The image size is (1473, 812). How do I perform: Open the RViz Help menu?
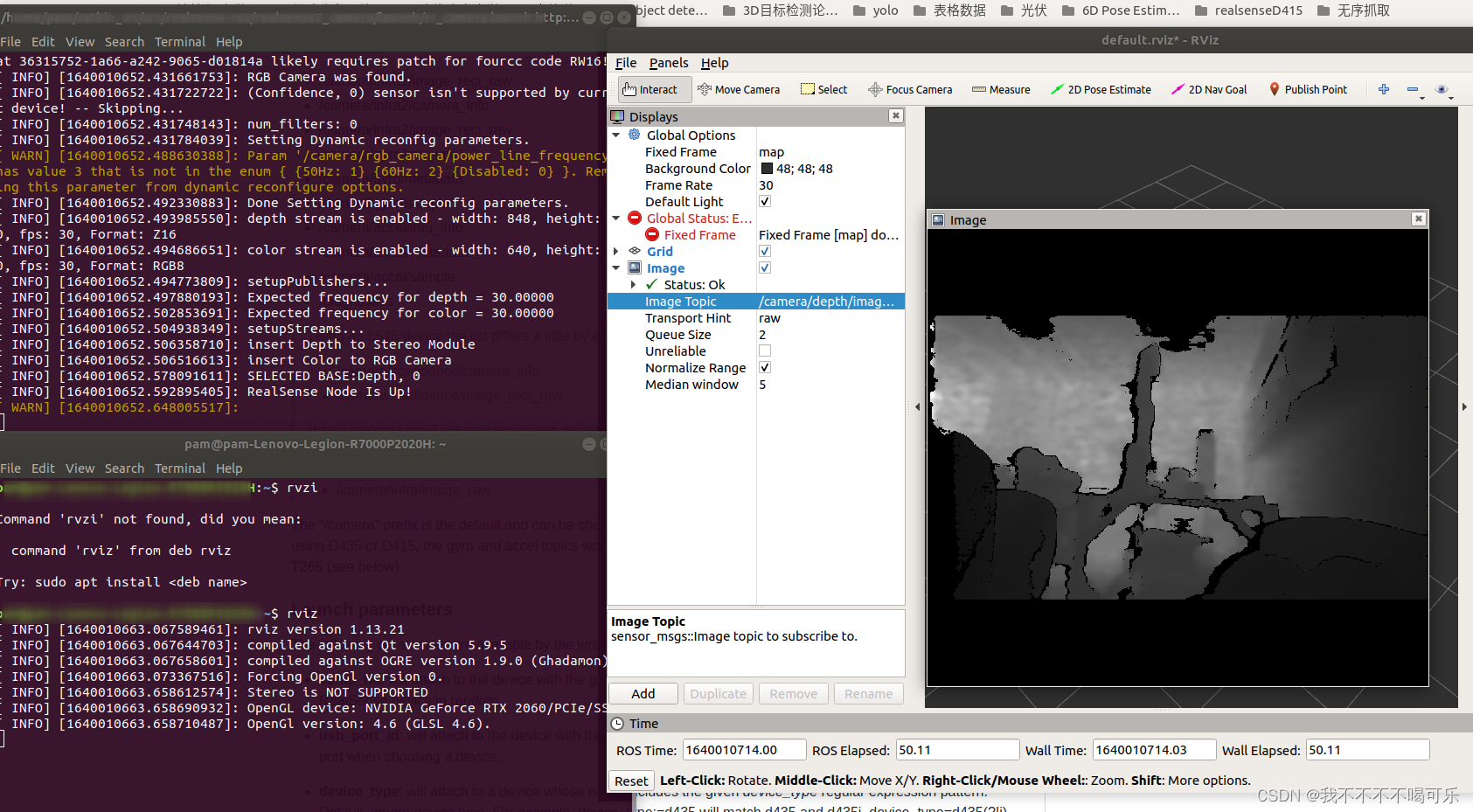(x=714, y=63)
